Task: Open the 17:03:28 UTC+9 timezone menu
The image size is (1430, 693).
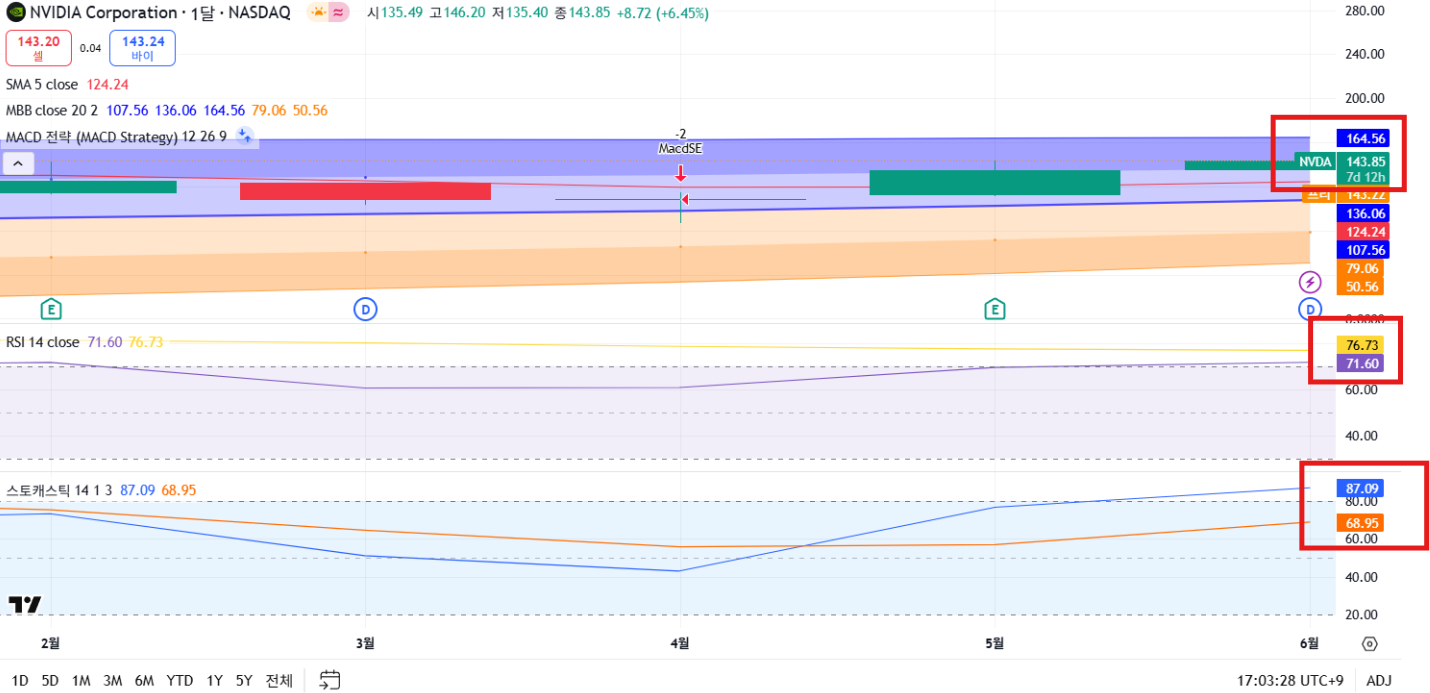Action: click(1290, 680)
